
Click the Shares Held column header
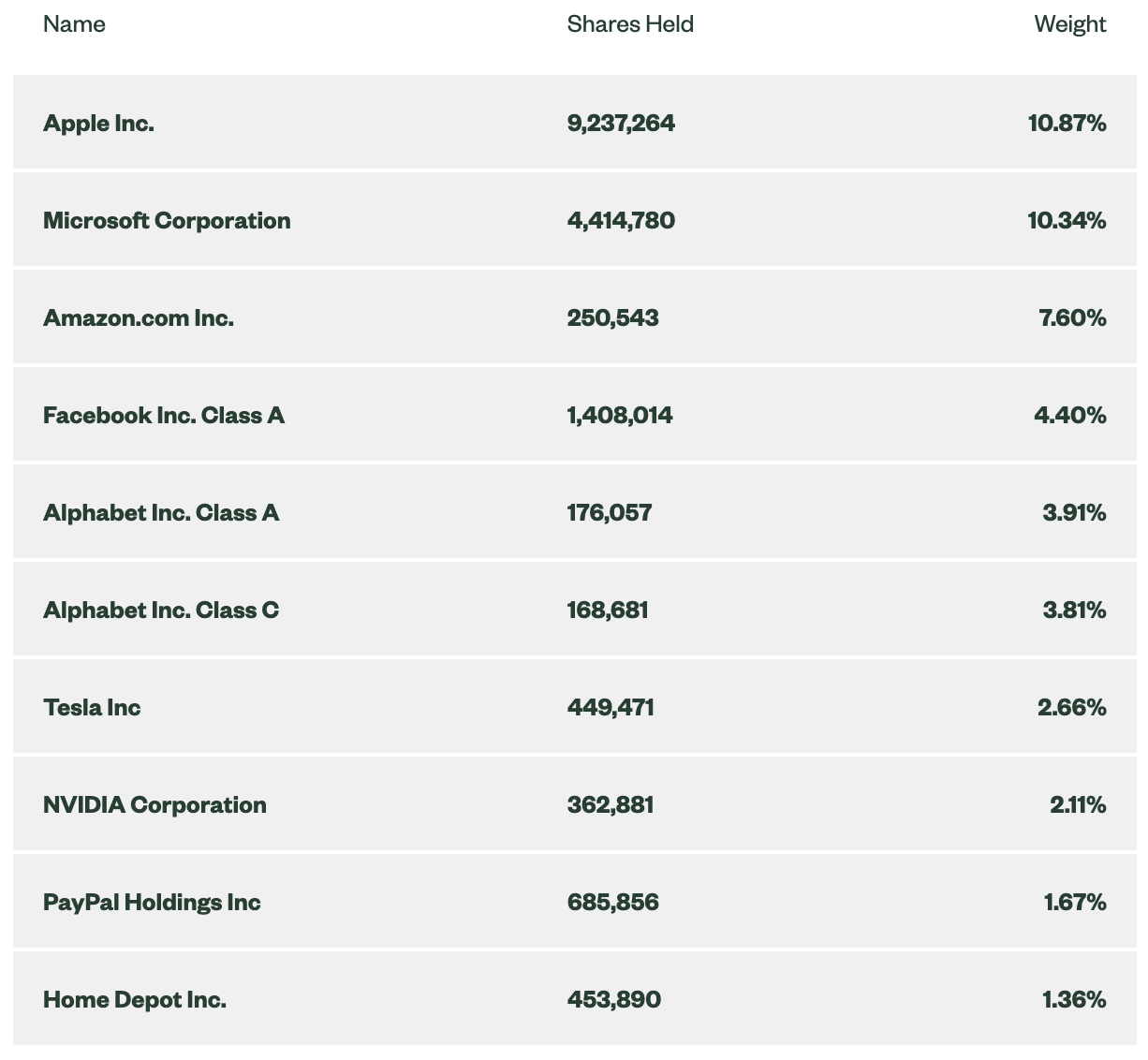pyautogui.click(x=630, y=24)
